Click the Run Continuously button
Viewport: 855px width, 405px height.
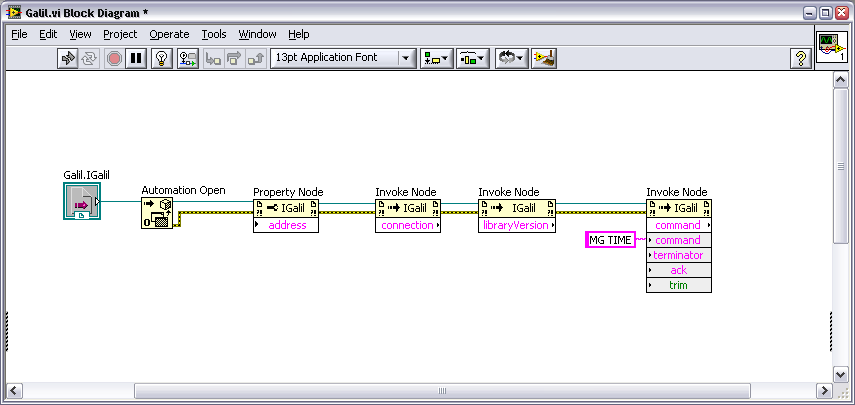click(x=89, y=58)
